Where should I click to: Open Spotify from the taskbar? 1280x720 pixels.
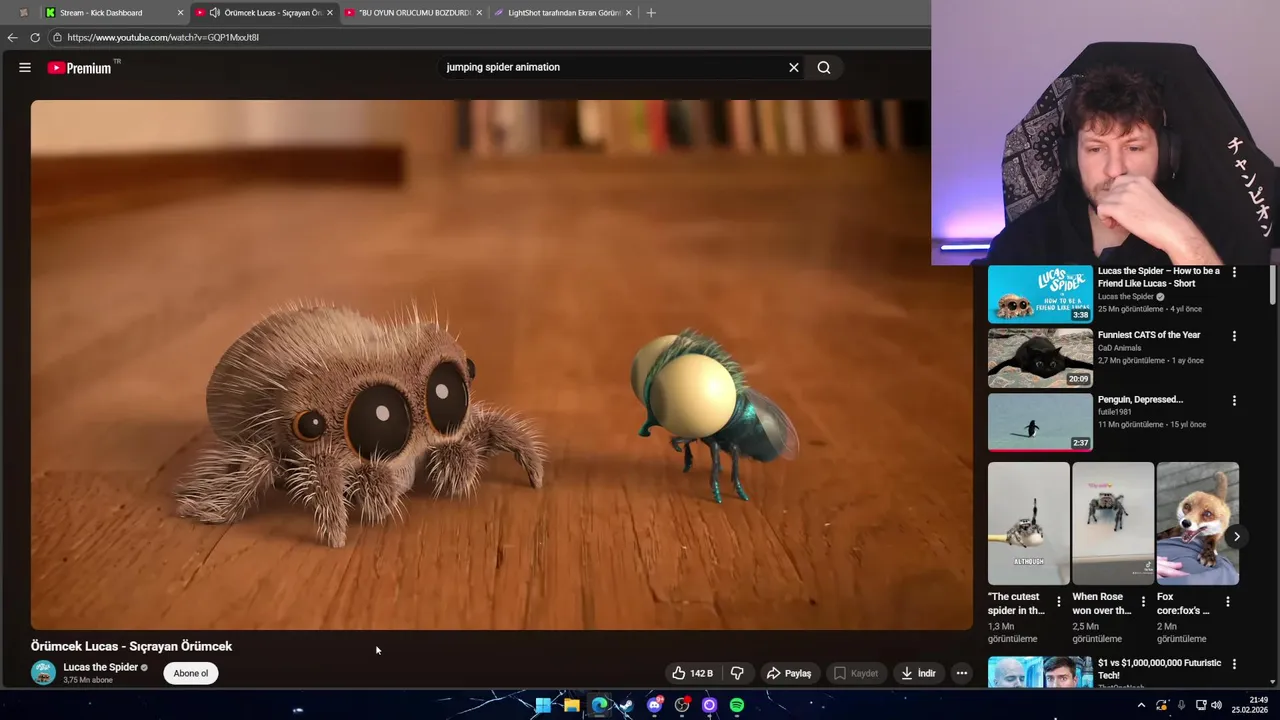tap(737, 705)
